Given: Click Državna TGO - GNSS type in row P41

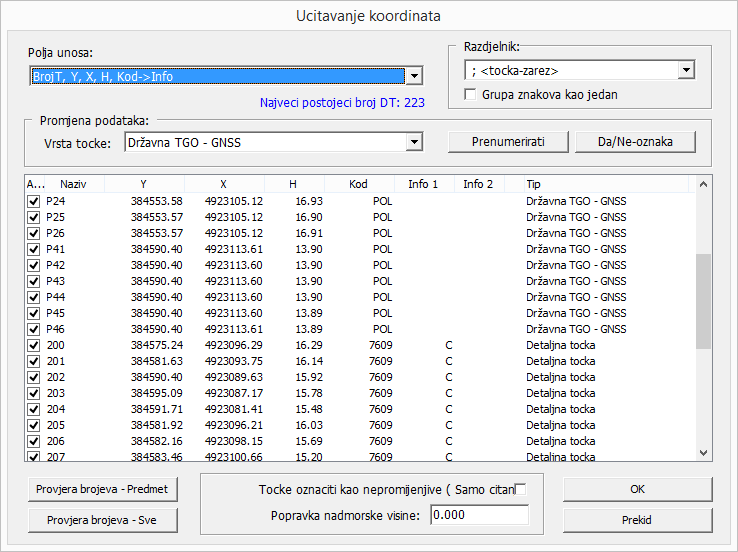Looking at the screenshot, I should [x=576, y=249].
